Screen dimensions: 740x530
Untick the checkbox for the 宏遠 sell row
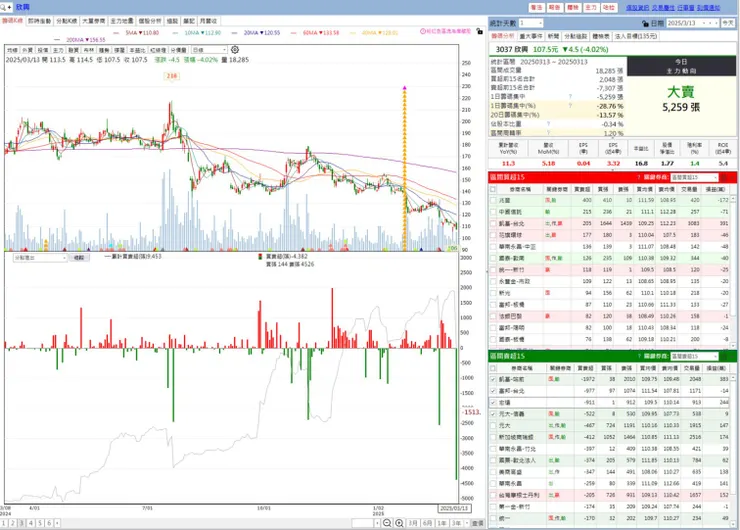point(493,403)
